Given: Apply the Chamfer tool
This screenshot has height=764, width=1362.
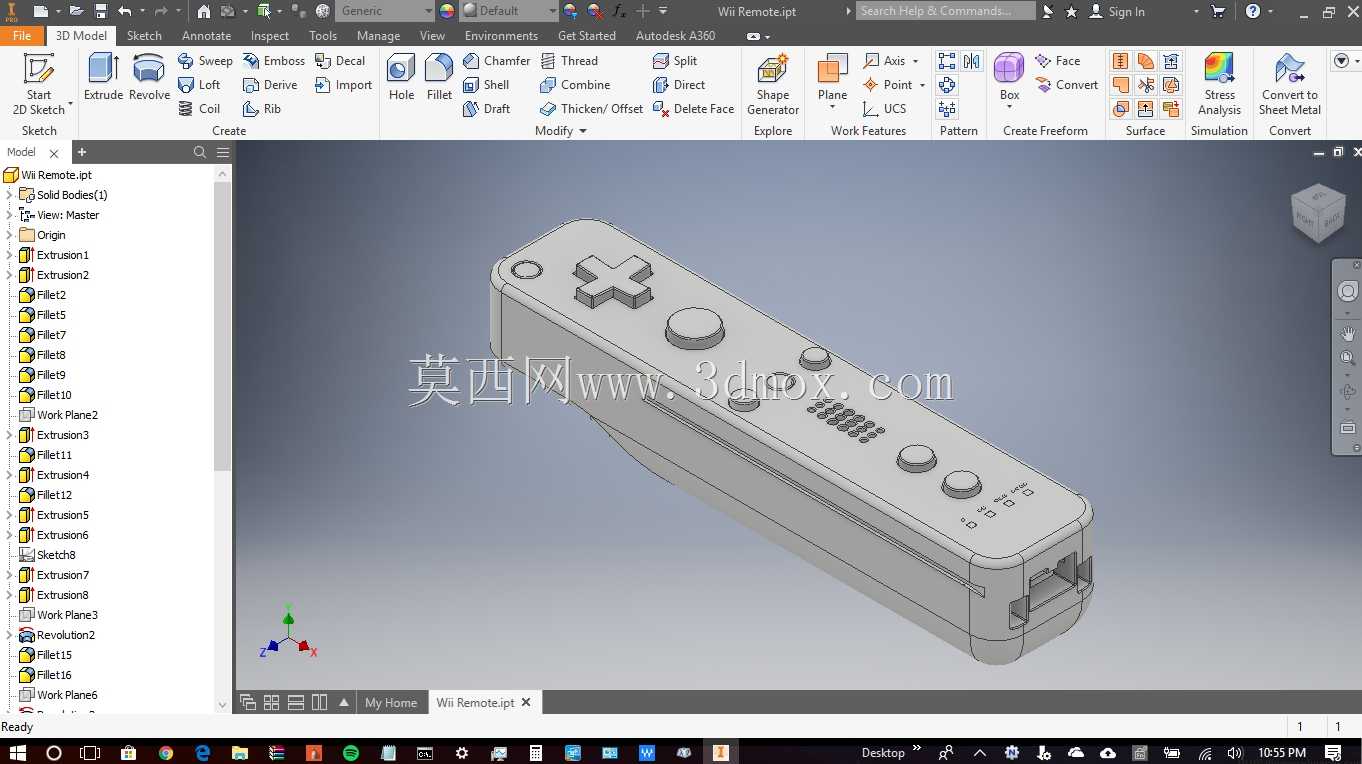Looking at the screenshot, I should pos(496,61).
